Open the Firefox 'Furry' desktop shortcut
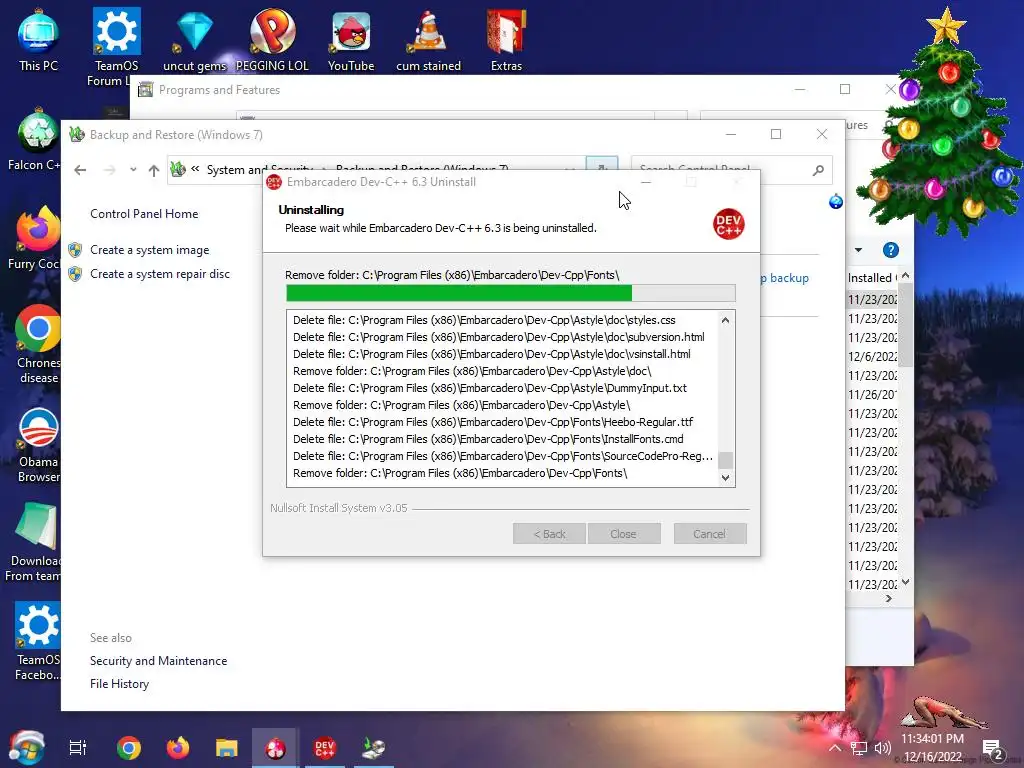The image size is (1024, 768). 36,239
